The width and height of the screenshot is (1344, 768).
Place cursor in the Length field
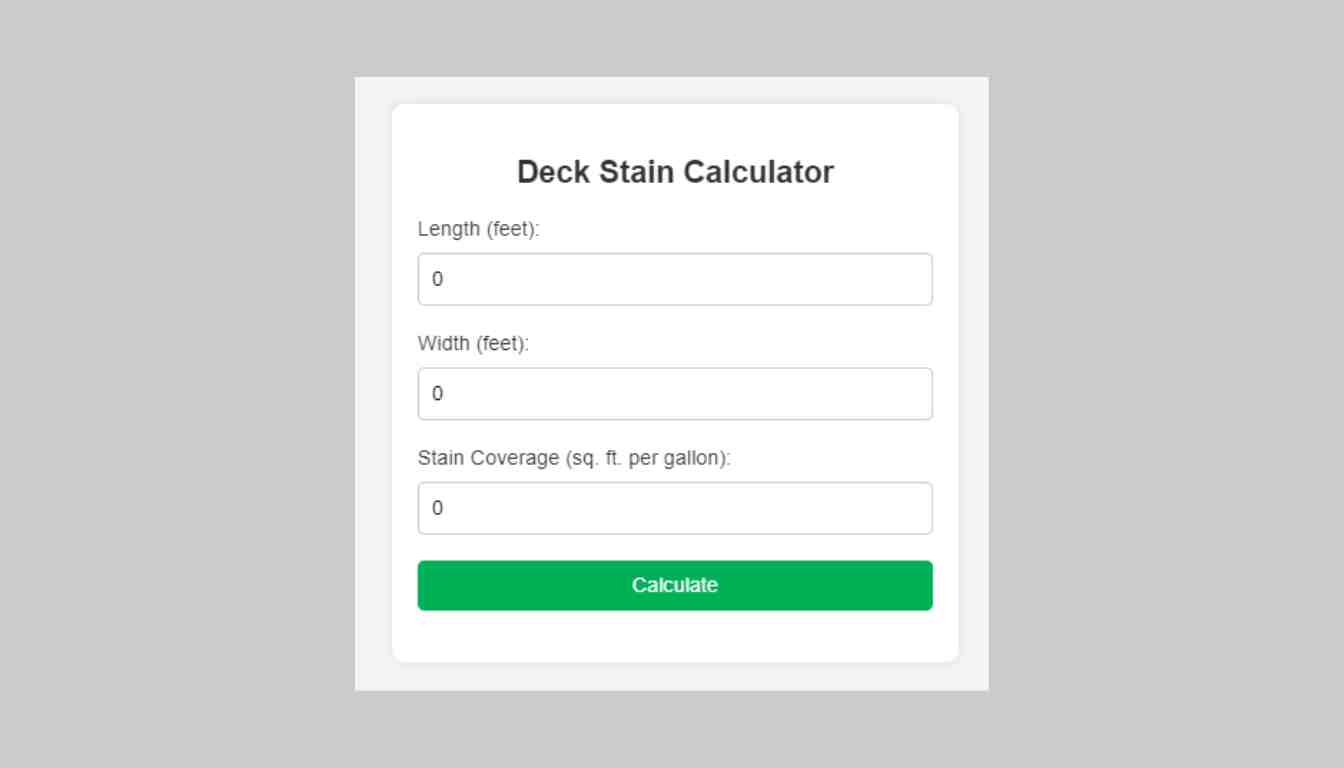pos(675,279)
